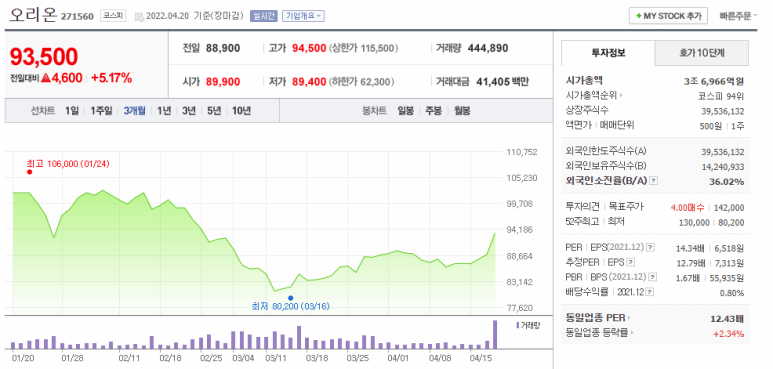This screenshot has height=369, width=773.
Task: Select the 5년 line chart period
Action: click(x=214, y=111)
